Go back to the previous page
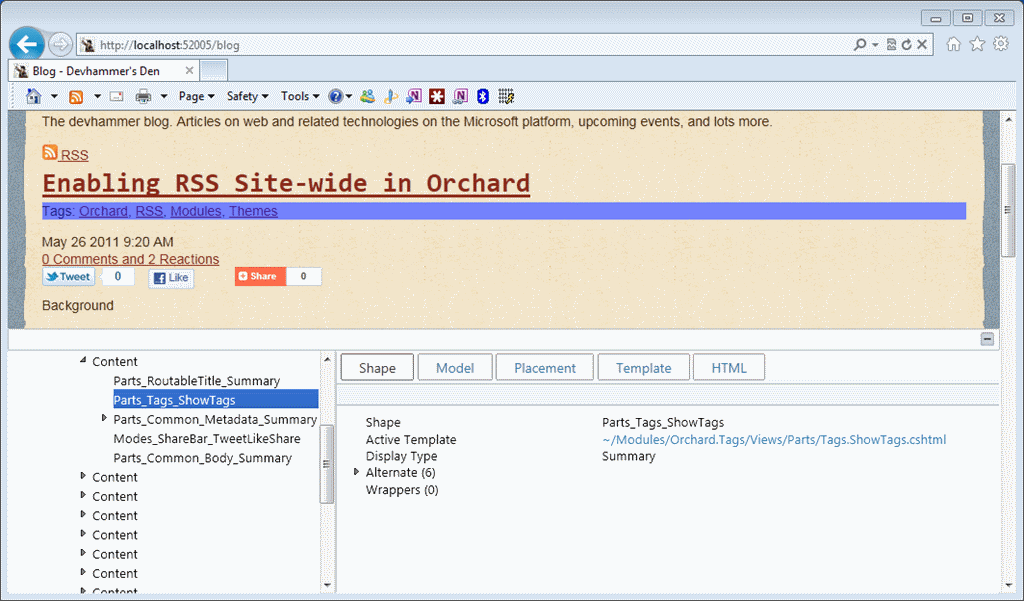This screenshot has width=1024, height=601. (27, 44)
